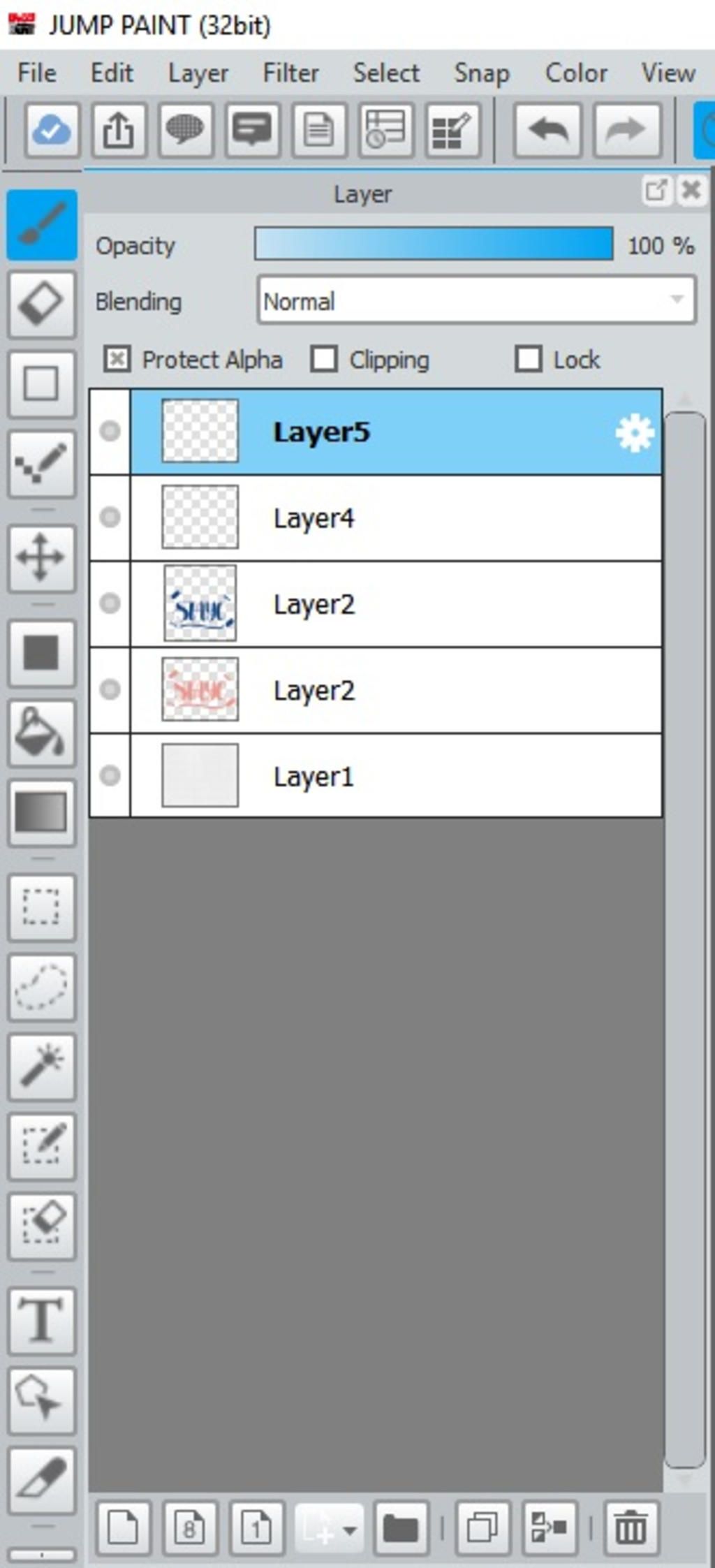Enable the layer Lock checkbox

pos(528,360)
